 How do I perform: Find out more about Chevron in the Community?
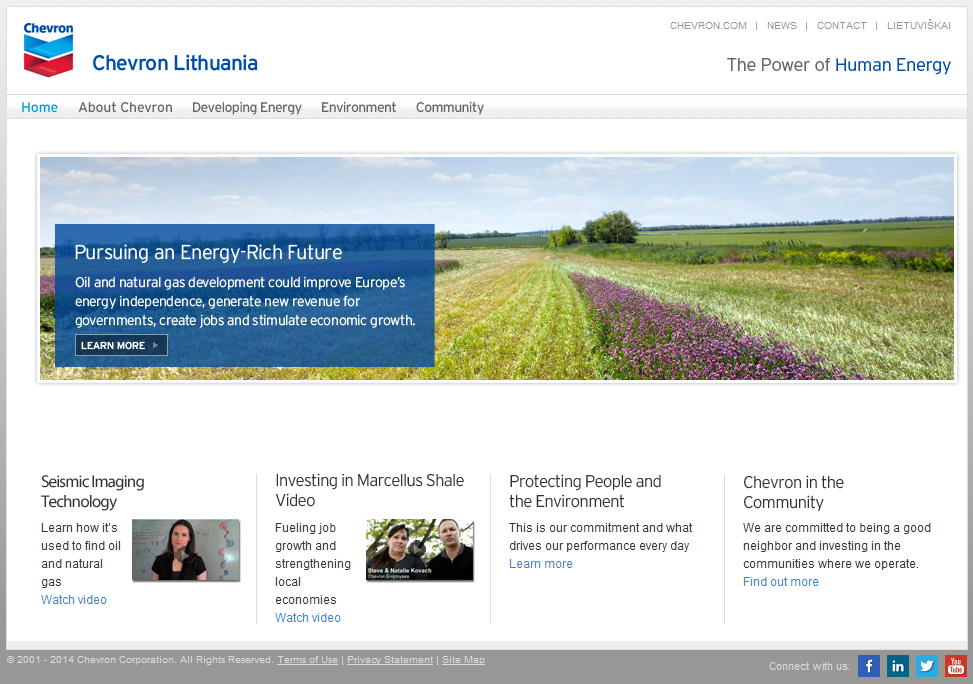coord(781,582)
